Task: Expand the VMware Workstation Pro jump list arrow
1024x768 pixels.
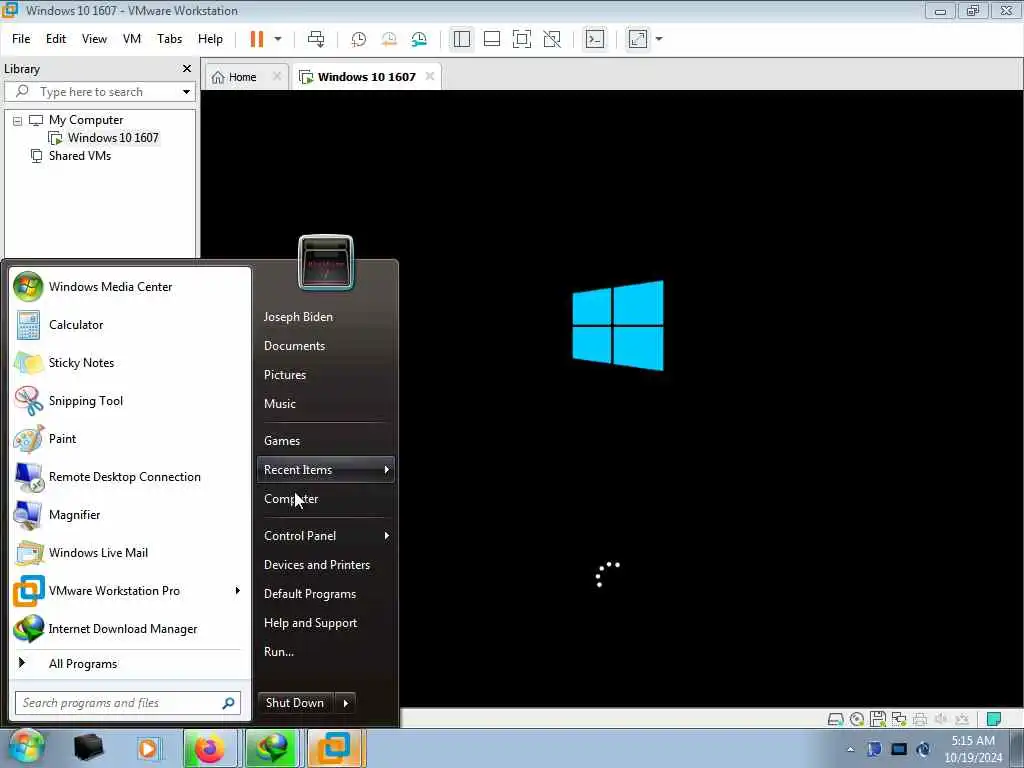Action: [x=238, y=590]
